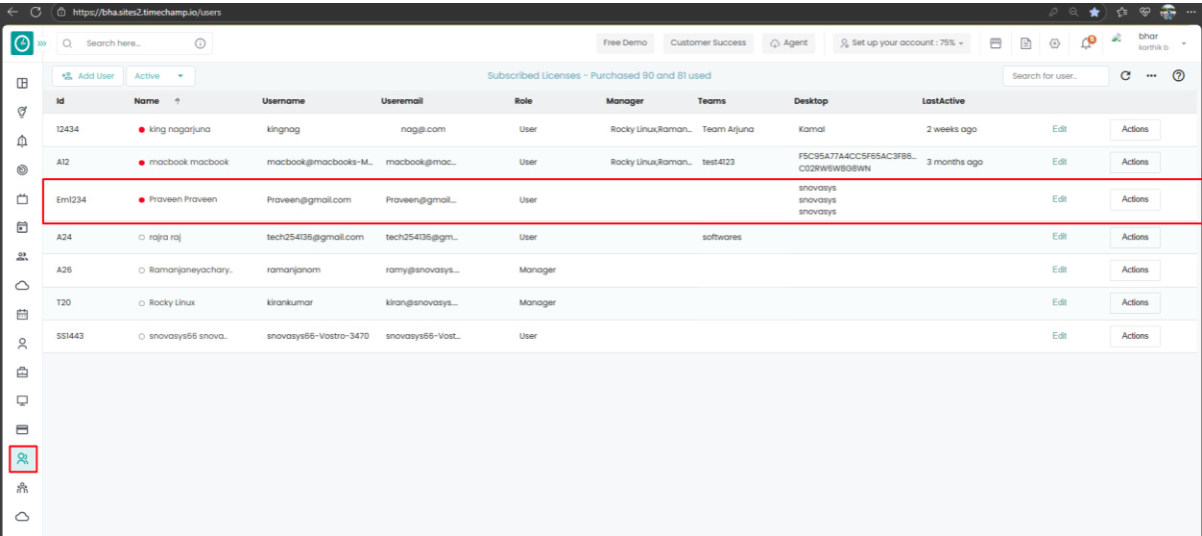Open the Users icon in the left sidebar

[x=22, y=459]
